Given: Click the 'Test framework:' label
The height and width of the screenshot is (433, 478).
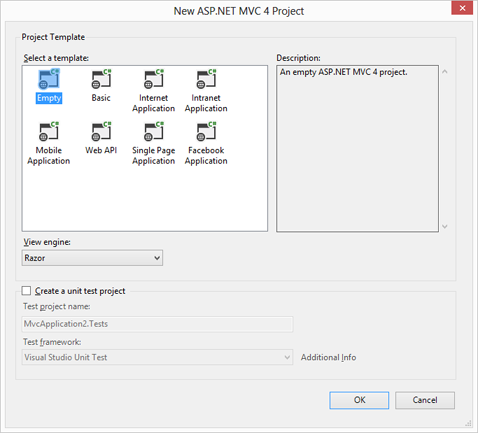Looking at the screenshot, I should click(x=52, y=342).
